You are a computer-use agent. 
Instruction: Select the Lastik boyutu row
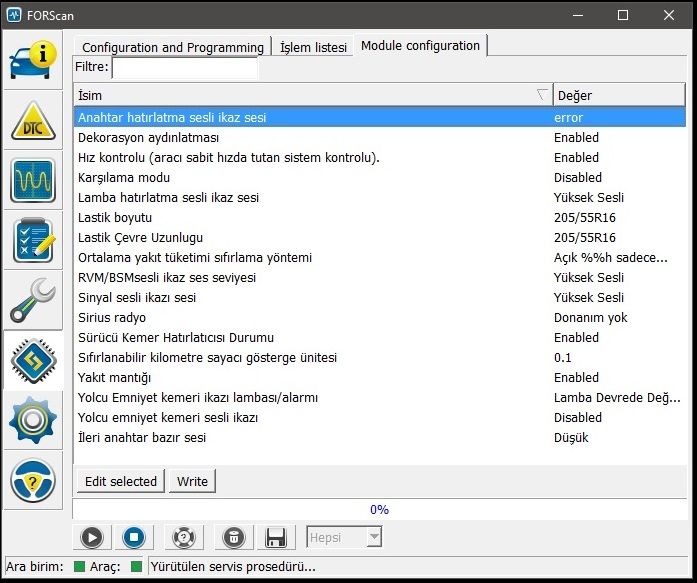380,217
